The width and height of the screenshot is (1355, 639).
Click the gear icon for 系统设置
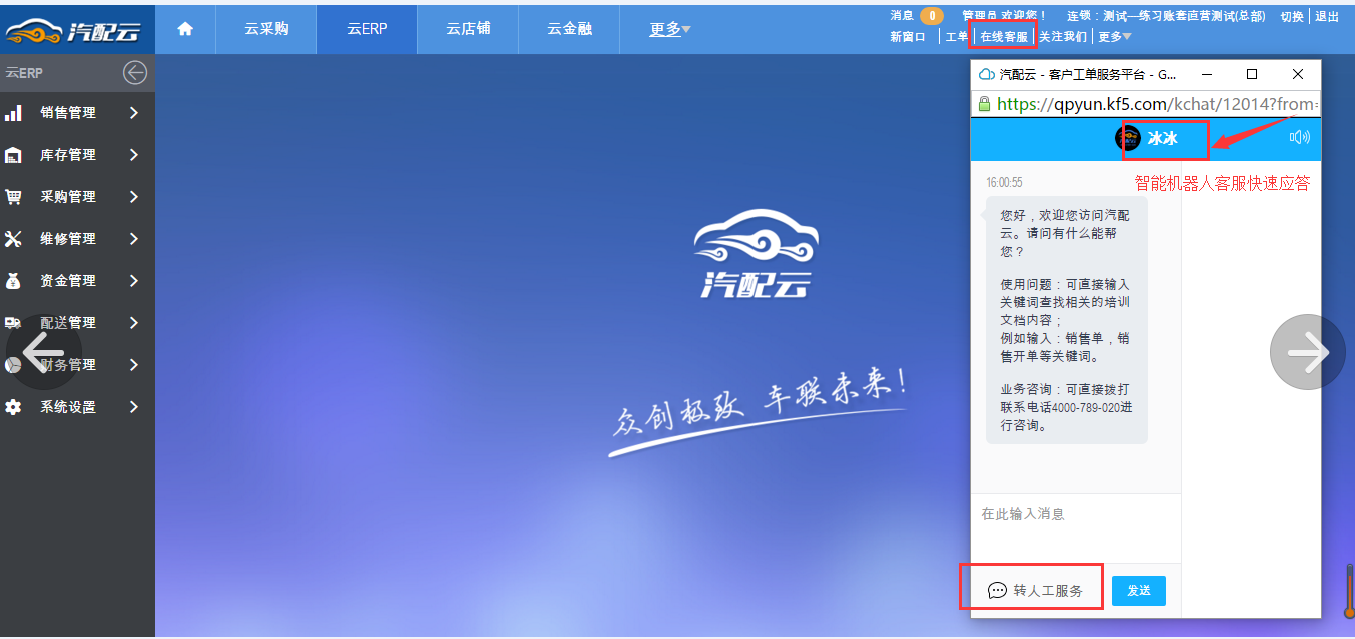pyautogui.click(x=13, y=407)
